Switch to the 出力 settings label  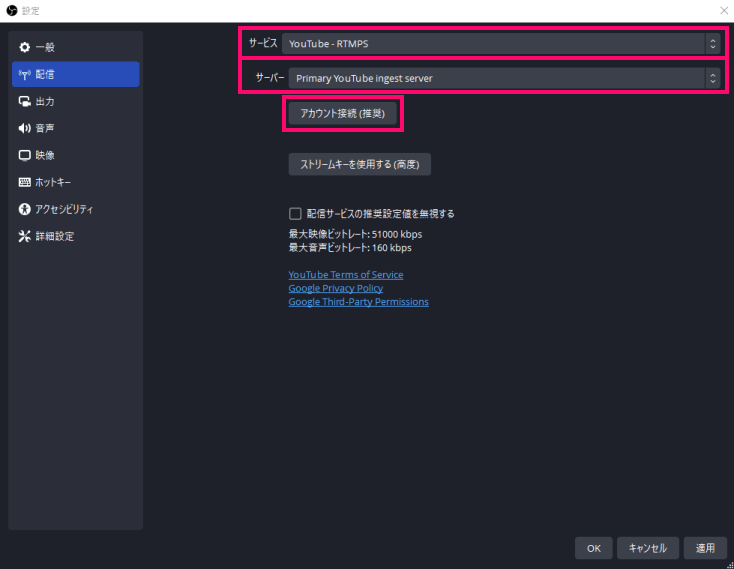[x=45, y=102]
